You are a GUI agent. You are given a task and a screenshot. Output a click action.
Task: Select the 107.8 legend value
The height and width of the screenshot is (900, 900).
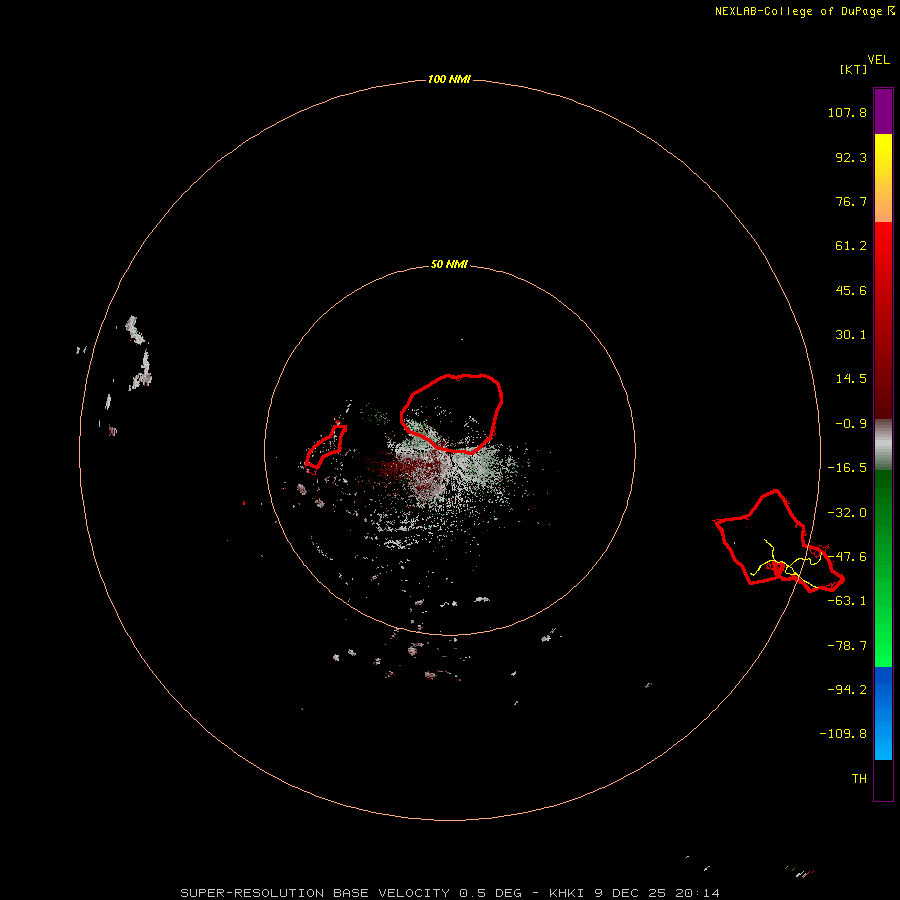(847, 112)
